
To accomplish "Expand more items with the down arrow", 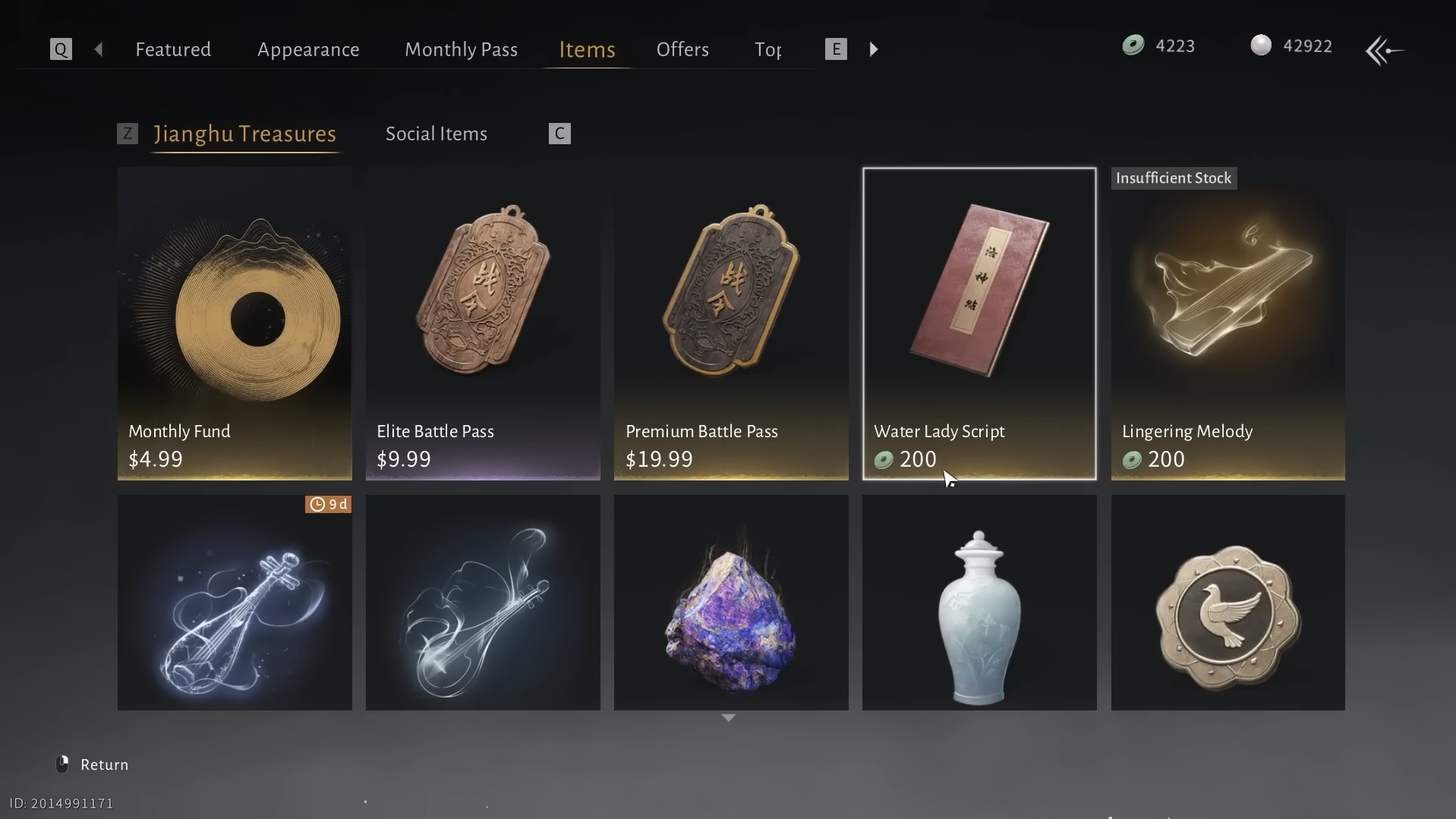I will pos(729,717).
